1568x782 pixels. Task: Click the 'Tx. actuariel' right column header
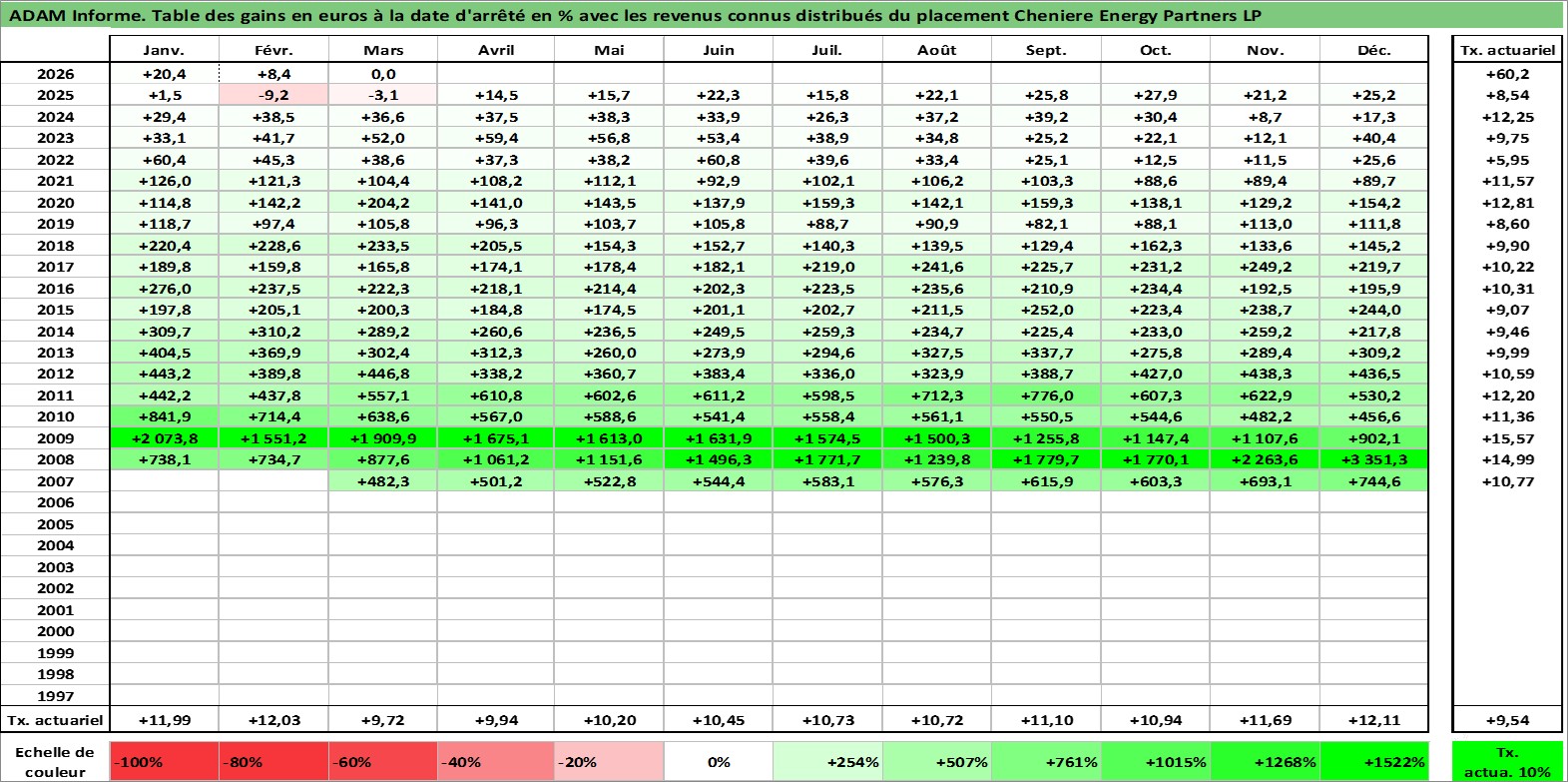(x=1507, y=50)
